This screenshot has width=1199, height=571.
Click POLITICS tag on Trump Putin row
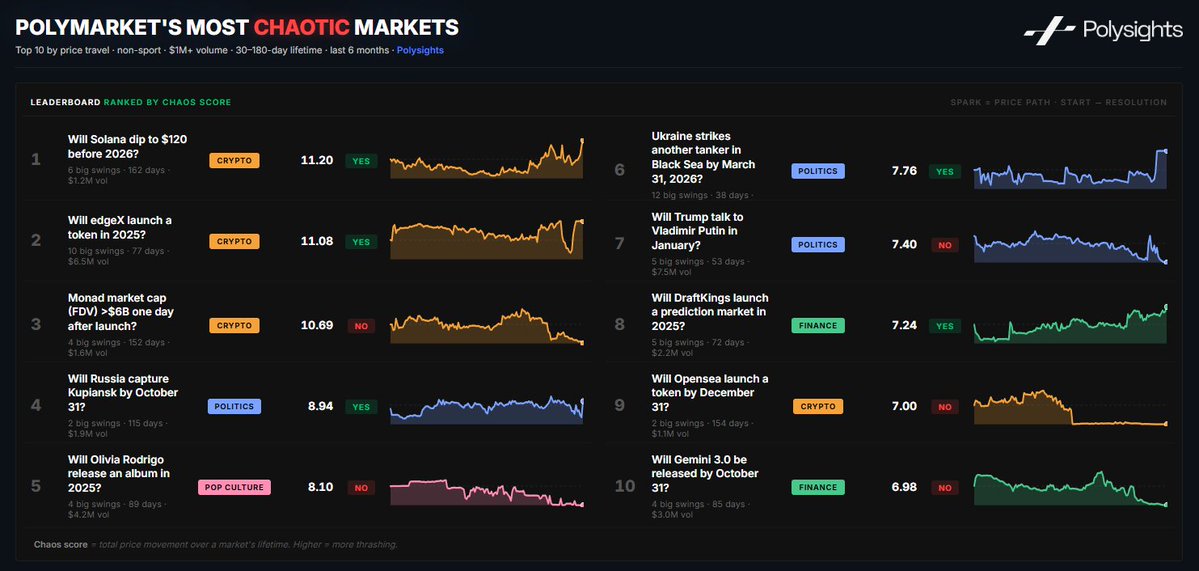click(818, 245)
